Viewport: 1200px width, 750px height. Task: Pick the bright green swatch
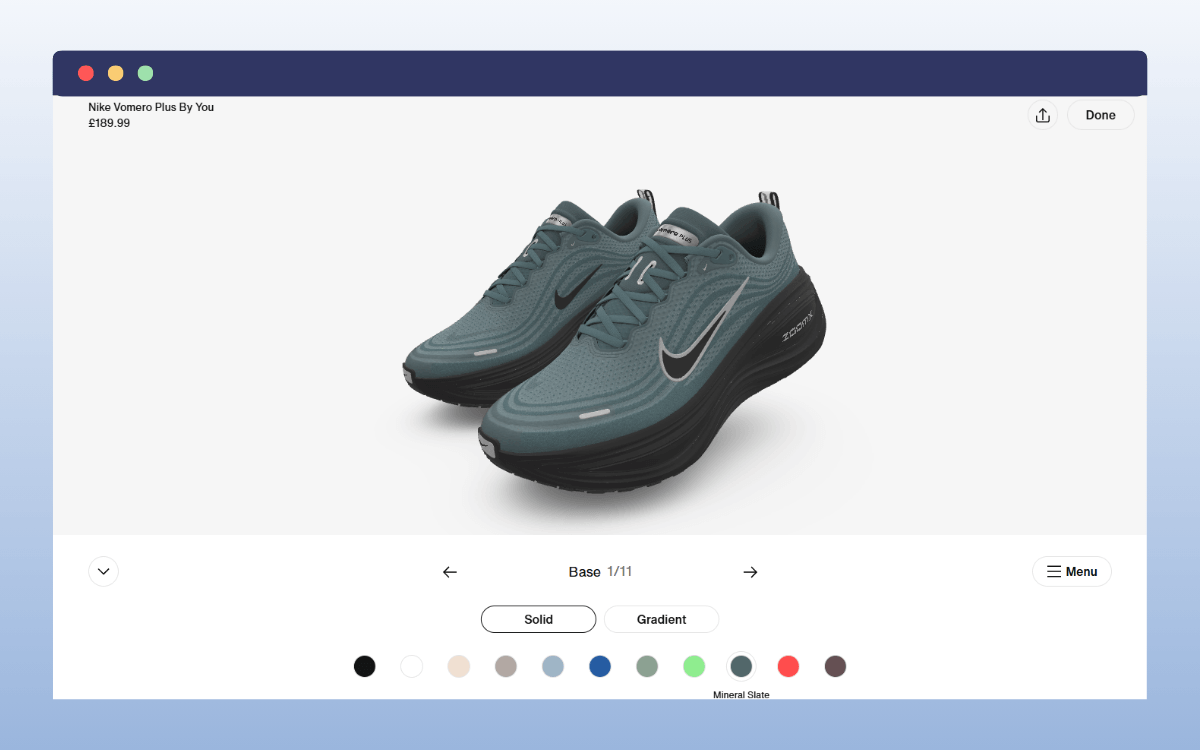pos(694,666)
